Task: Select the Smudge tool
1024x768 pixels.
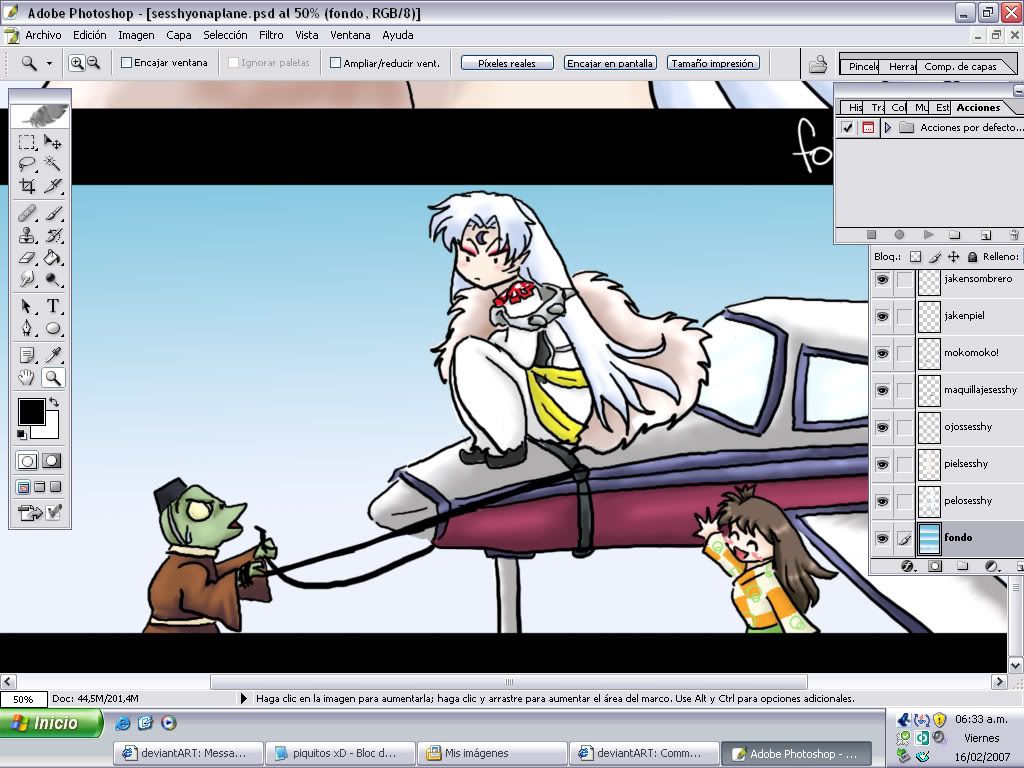Action: pyautogui.click(x=27, y=280)
